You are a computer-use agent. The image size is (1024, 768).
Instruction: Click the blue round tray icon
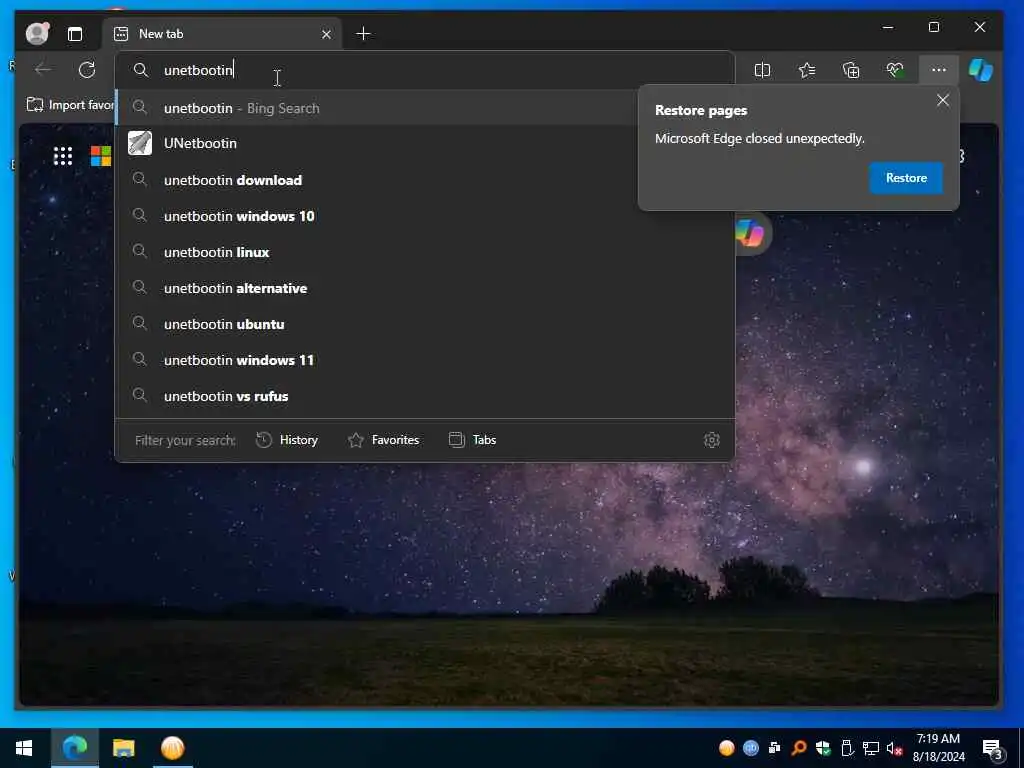point(750,748)
